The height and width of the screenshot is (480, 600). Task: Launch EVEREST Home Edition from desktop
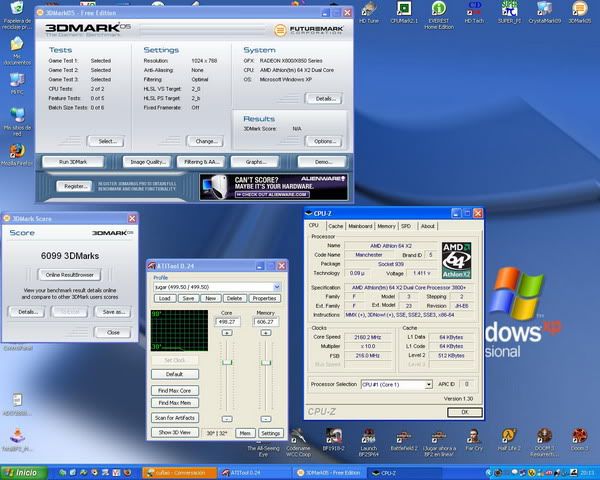(x=438, y=10)
